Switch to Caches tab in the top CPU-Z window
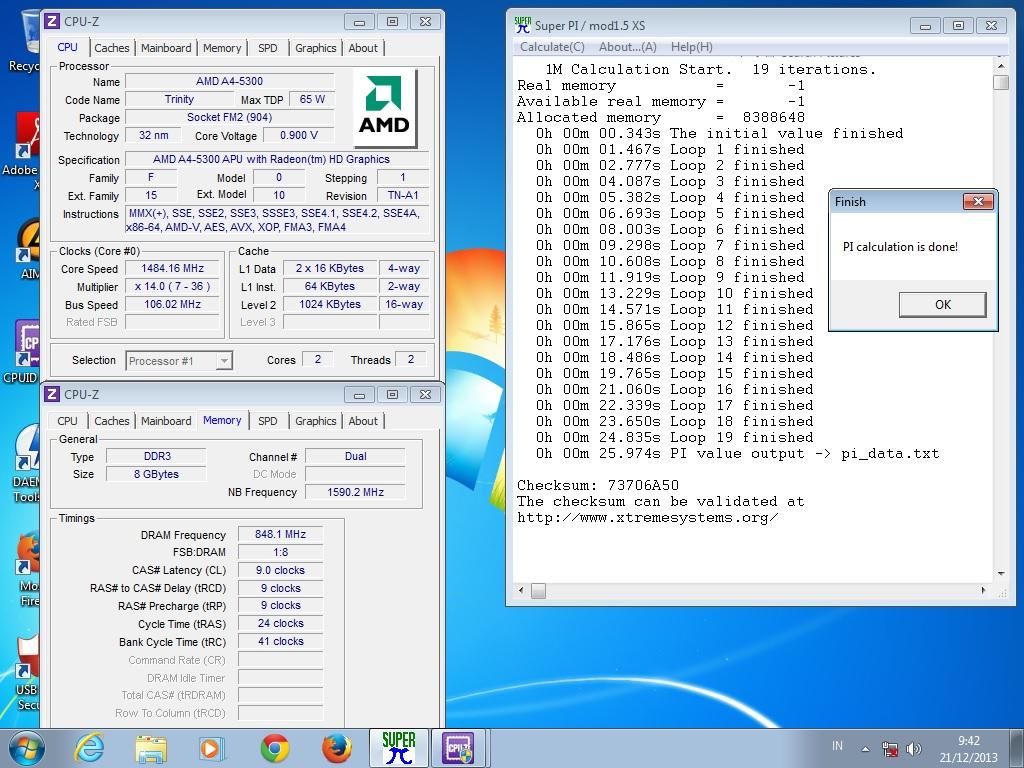 tap(112, 48)
